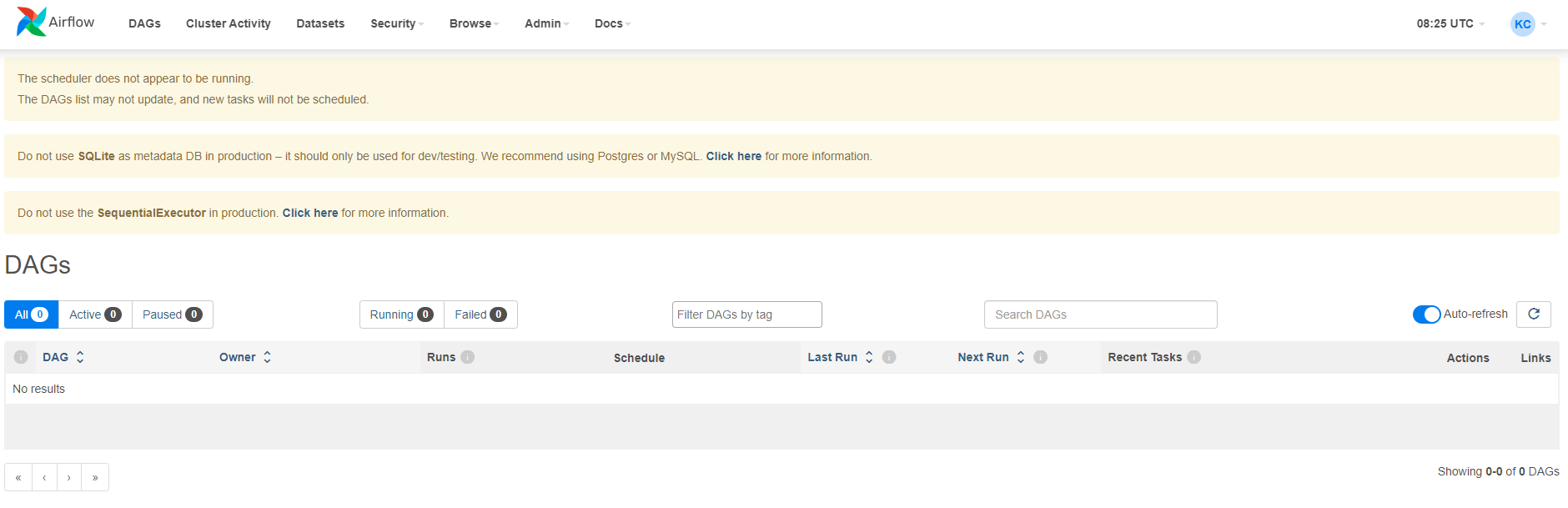The width and height of the screenshot is (1568, 508).
Task: Click the DAGs page heading
Action: pos(38,264)
